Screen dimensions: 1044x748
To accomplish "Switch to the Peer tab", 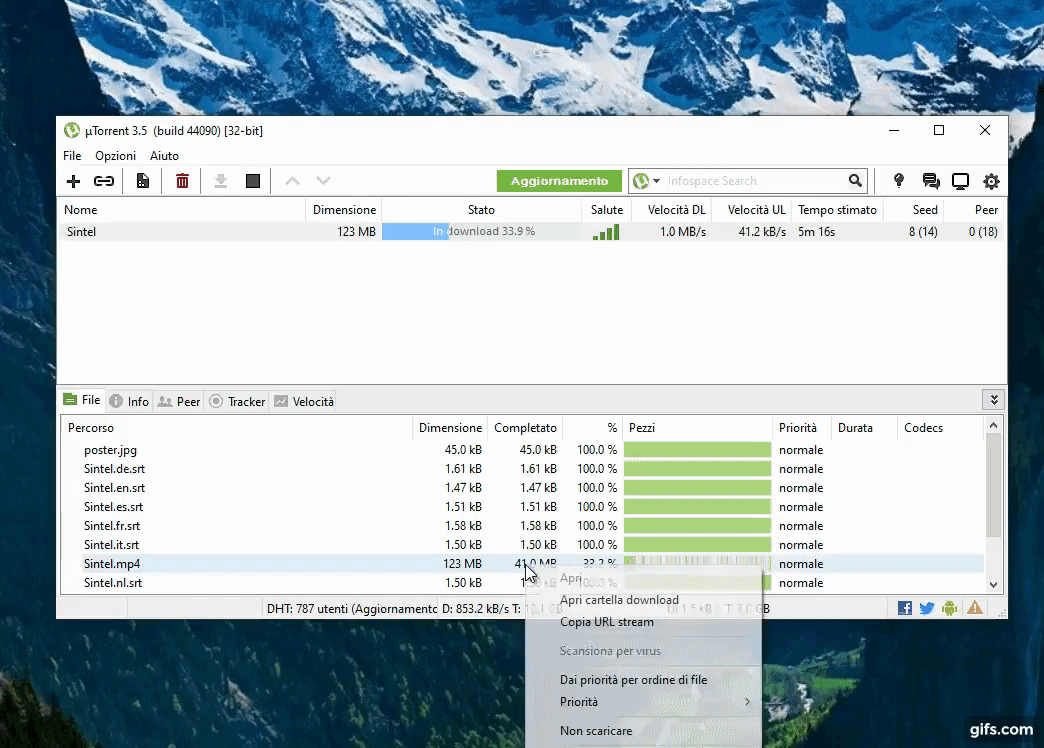I will 178,401.
